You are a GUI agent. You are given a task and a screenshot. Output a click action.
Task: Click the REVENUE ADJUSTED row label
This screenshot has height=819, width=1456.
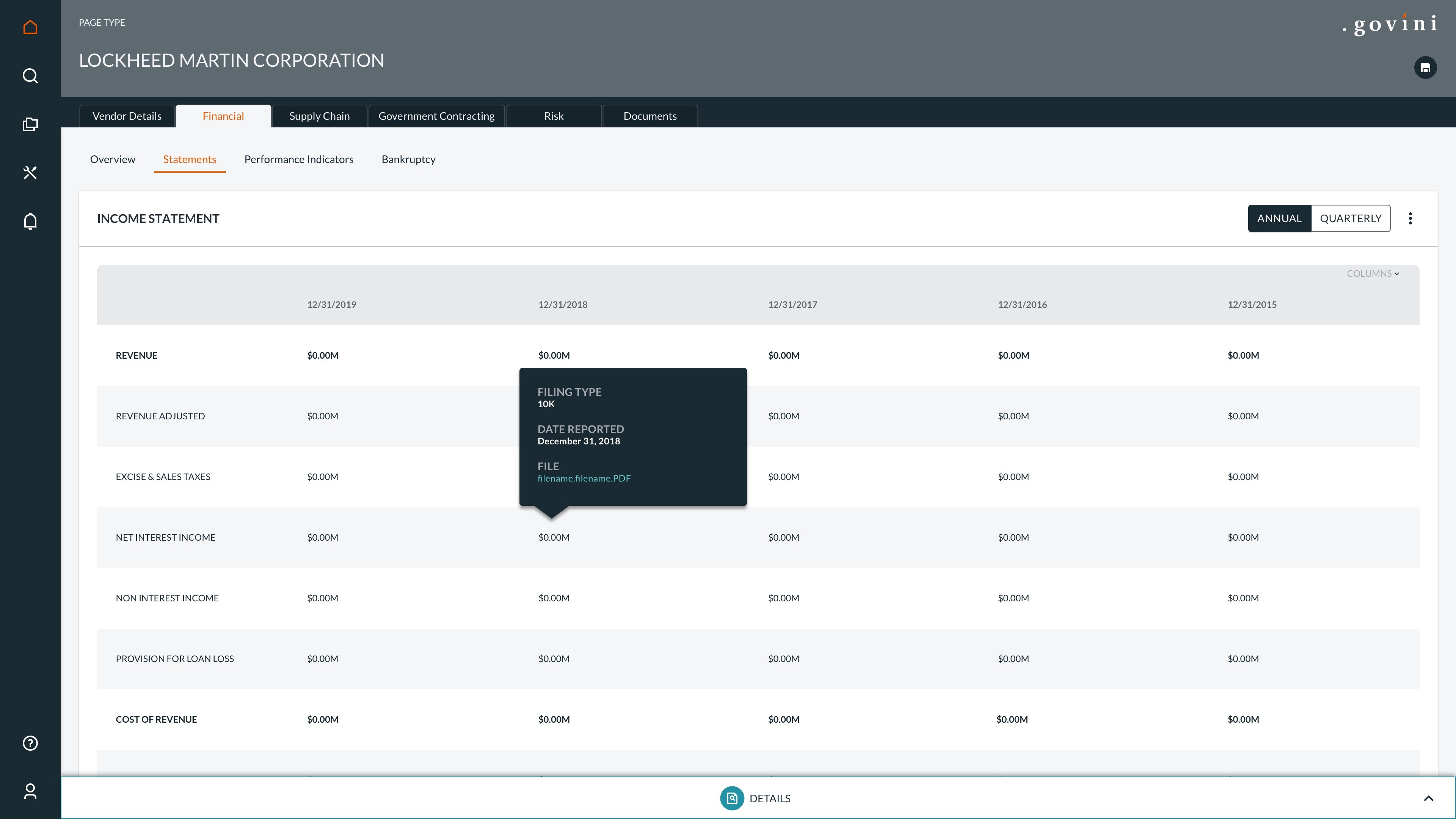[160, 416]
